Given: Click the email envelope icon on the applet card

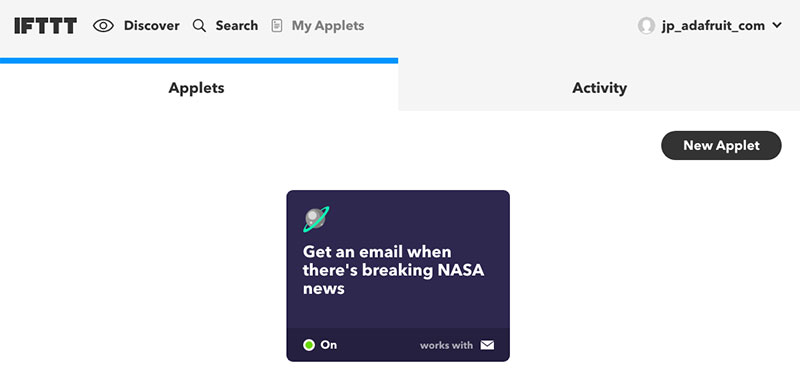Looking at the screenshot, I should coord(487,345).
